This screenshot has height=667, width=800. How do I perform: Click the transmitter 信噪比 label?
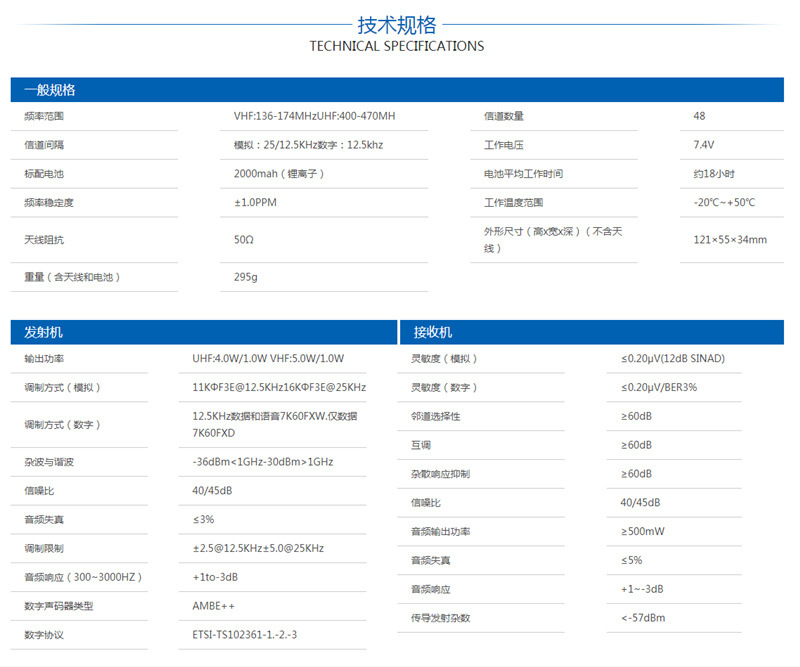pyautogui.click(x=39, y=491)
